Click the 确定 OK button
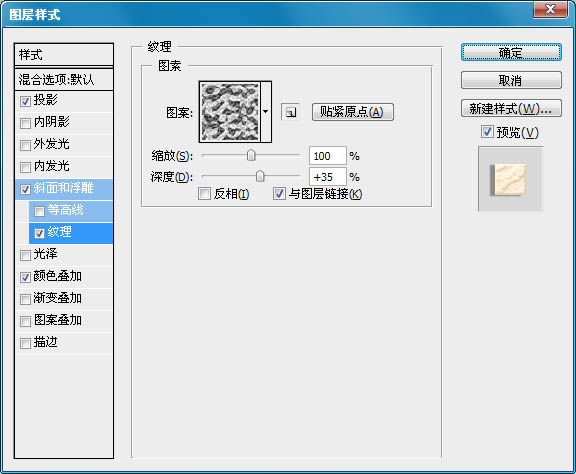The height and width of the screenshot is (474, 576). pos(511,53)
